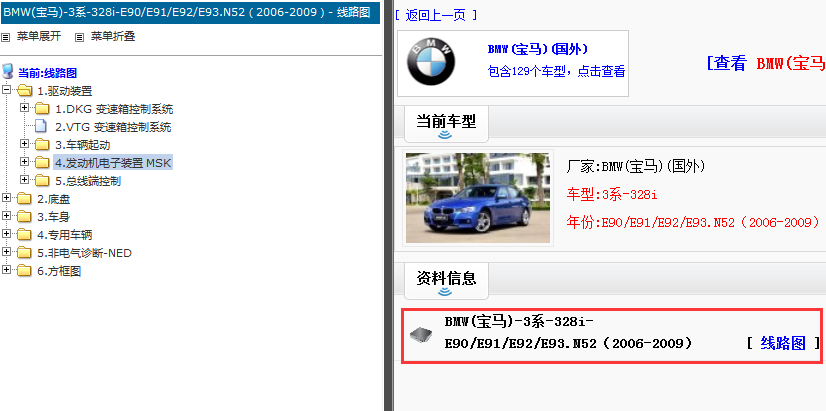
Task: Click bold E90/E91/E92/E93.N52（2006-2009）entry title
Action: coord(568,344)
